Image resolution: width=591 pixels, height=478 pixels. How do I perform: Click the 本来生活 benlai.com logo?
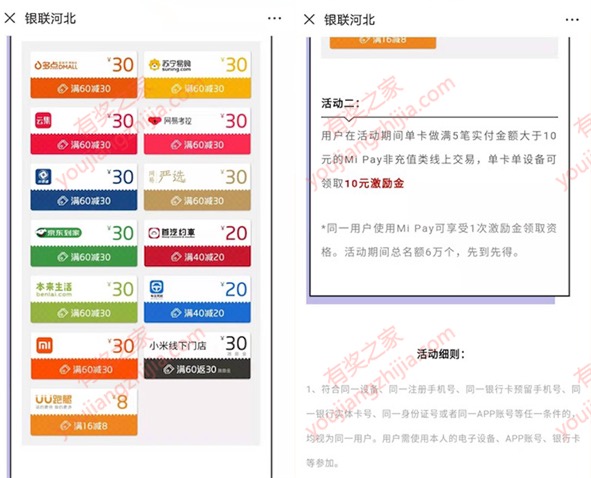point(54,289)
